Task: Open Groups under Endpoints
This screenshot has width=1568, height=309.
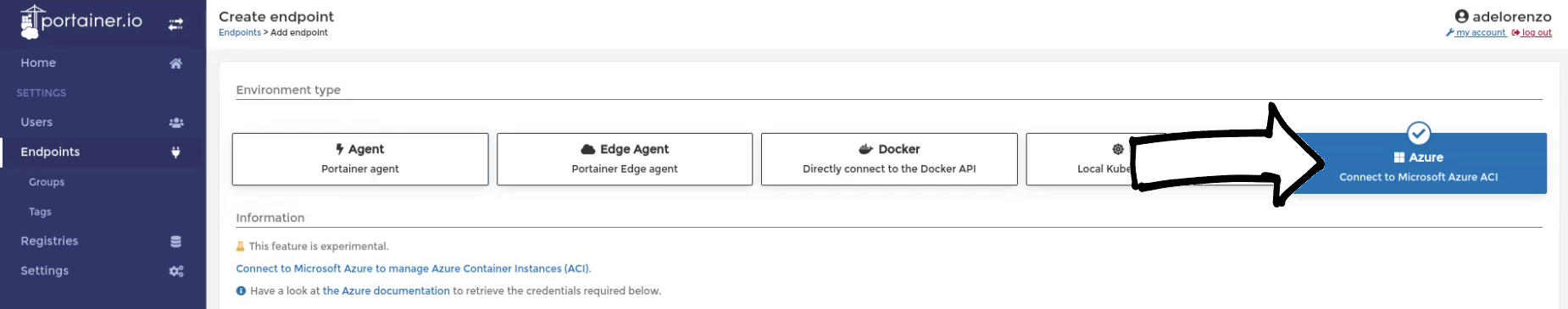Action: (47, 182)
